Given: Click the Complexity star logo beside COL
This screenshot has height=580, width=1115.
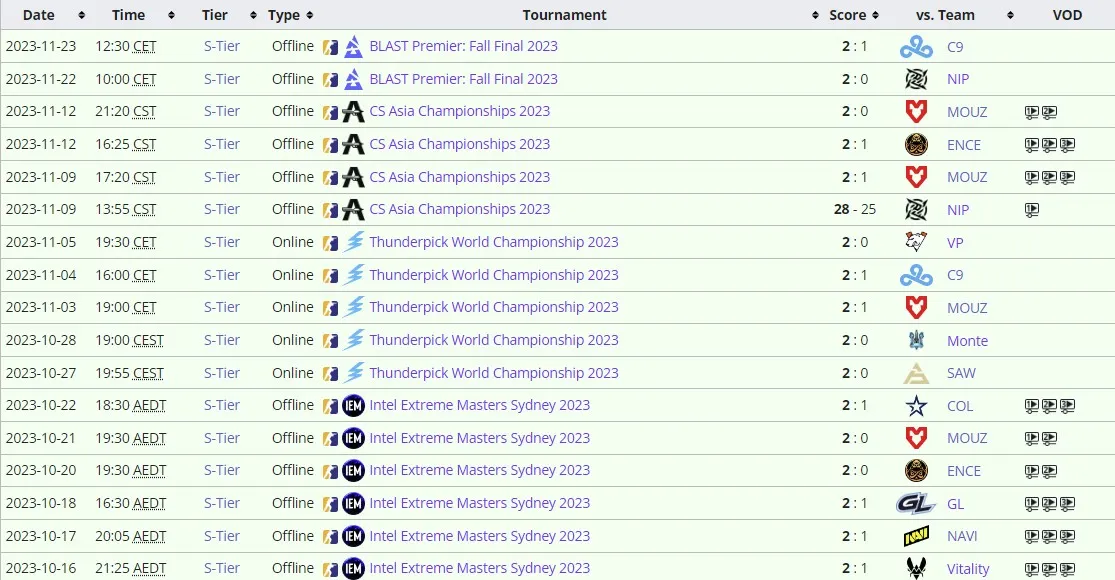Looking at the screenshot, I should tap(916, 406).
